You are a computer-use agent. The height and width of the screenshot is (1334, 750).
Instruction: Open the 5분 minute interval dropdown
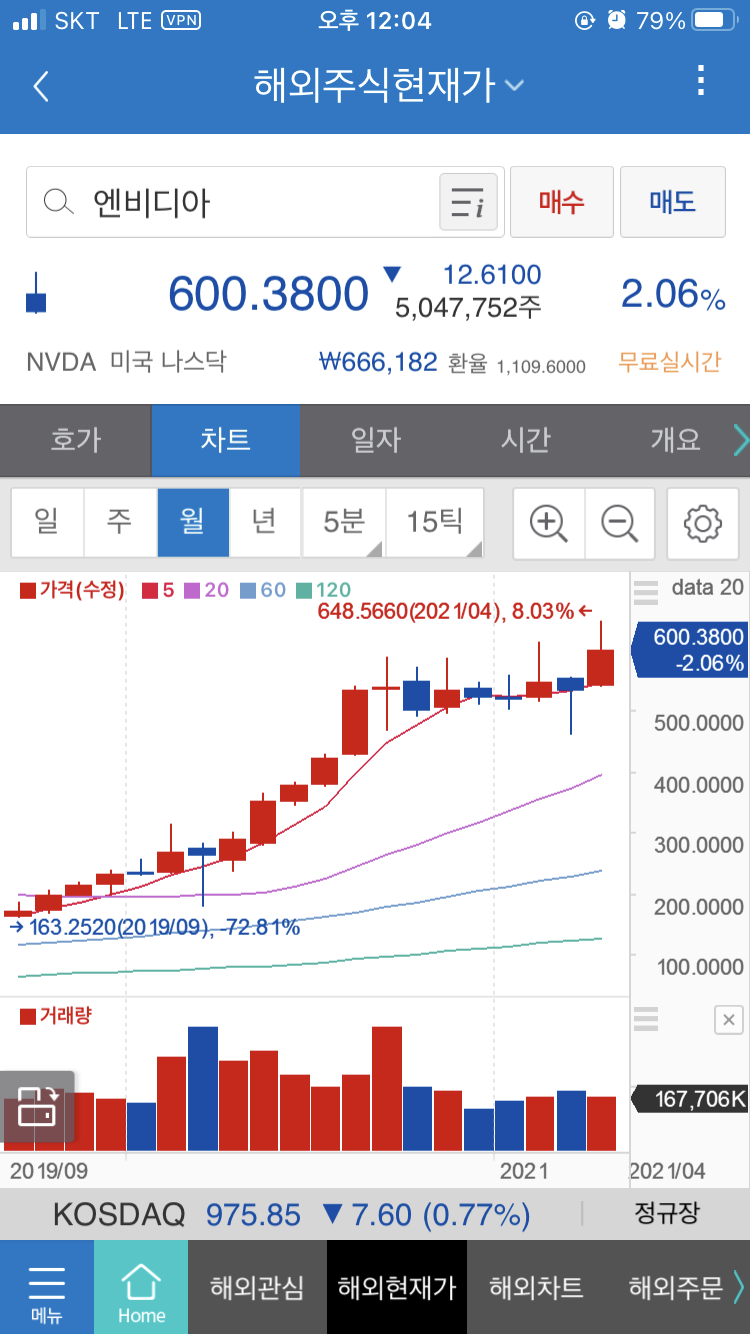344,522
